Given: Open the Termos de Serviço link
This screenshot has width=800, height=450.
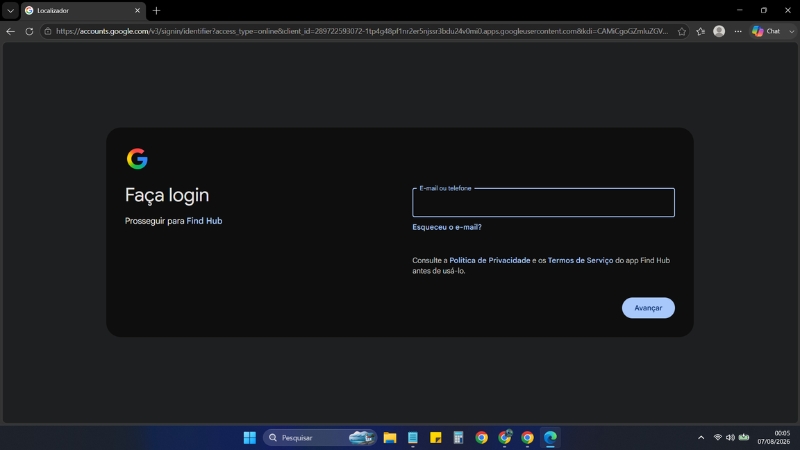Looking at the screenshot, I should (x=581, y=260).
